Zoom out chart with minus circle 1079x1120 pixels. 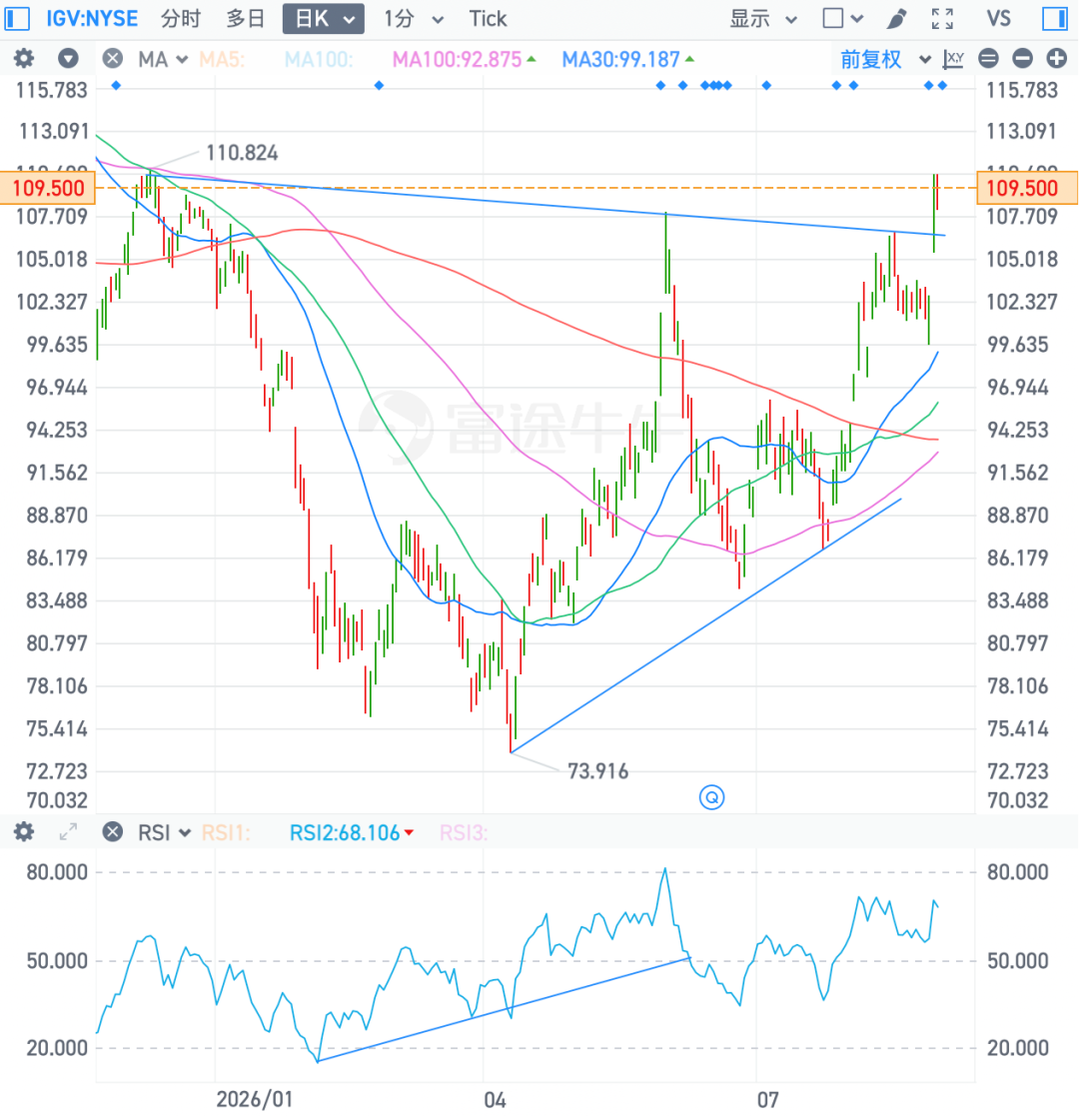click(x=1023, y=59)
